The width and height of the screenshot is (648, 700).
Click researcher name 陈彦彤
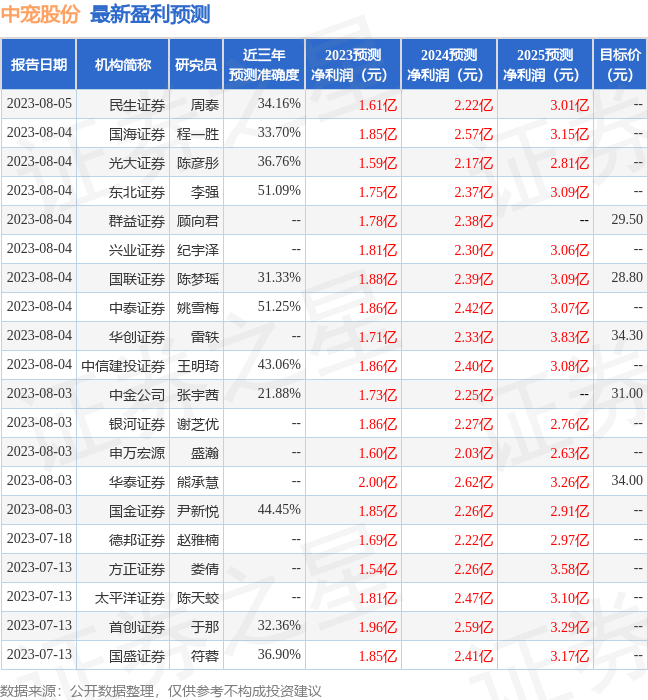point(198,163)
